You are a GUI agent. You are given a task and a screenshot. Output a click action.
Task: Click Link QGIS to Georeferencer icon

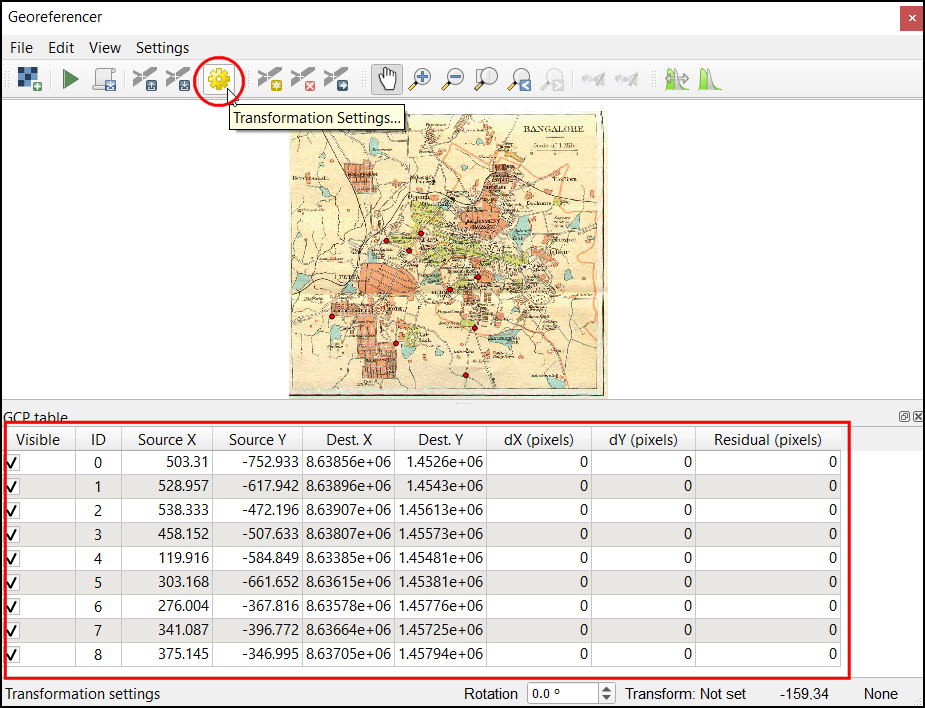(626, 79)
